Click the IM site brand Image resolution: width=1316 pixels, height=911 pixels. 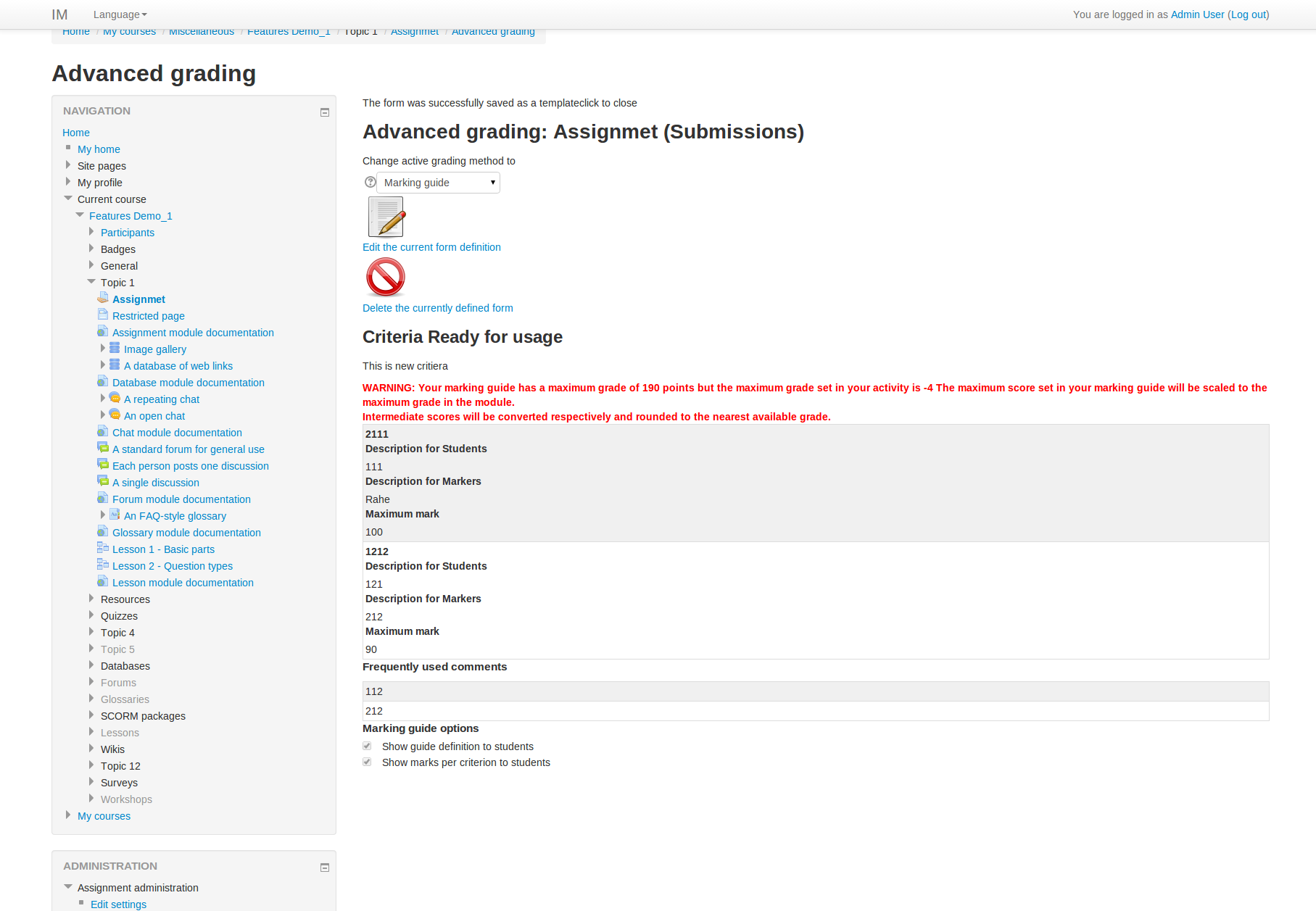click(59, 14)
